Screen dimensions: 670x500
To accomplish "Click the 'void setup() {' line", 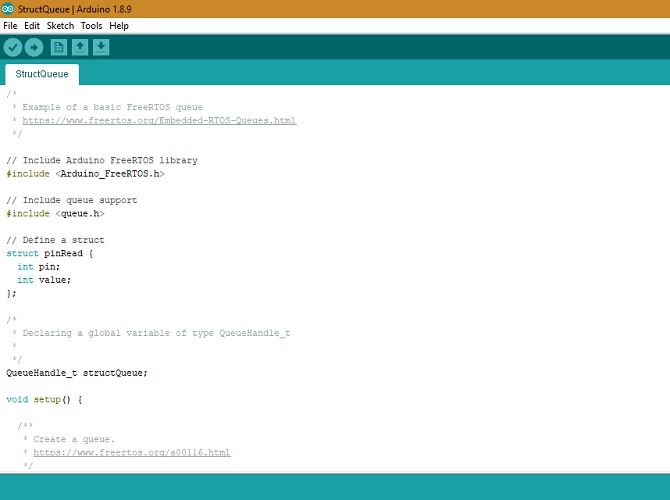I will click(44, 399).
